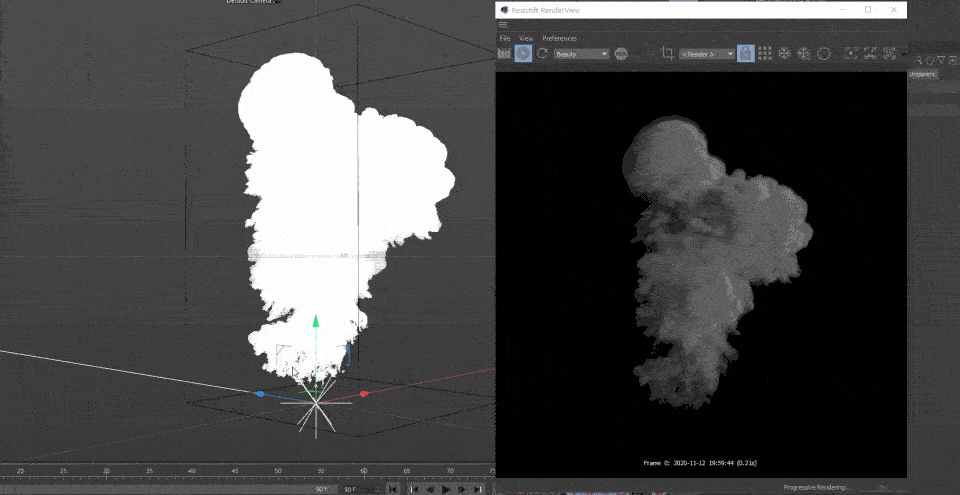Click the round RGB channel icon
960x495 pixels.
point(621,53)
